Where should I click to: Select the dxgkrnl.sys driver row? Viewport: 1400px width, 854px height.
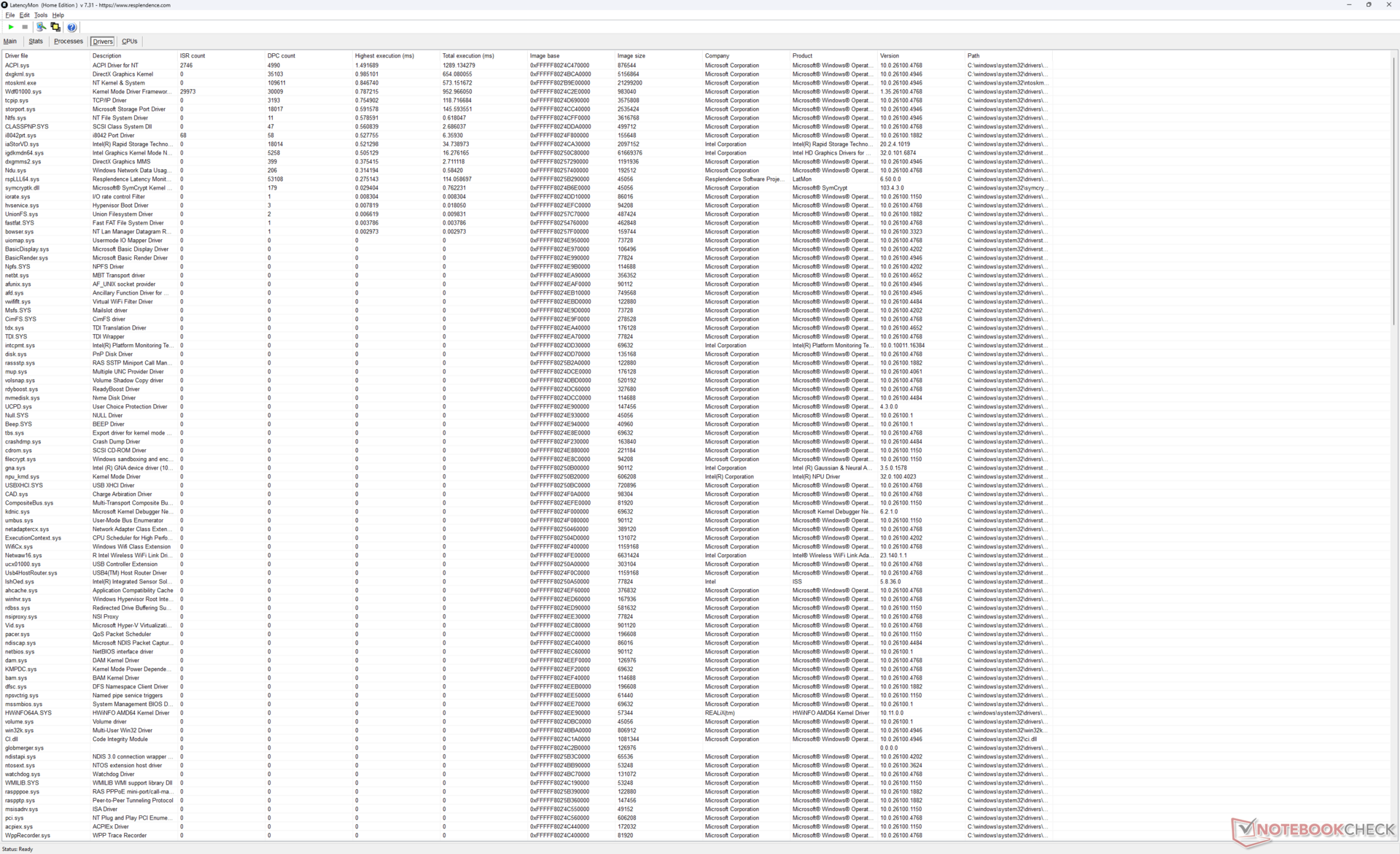pyautogui.click(x=526, y=74)
